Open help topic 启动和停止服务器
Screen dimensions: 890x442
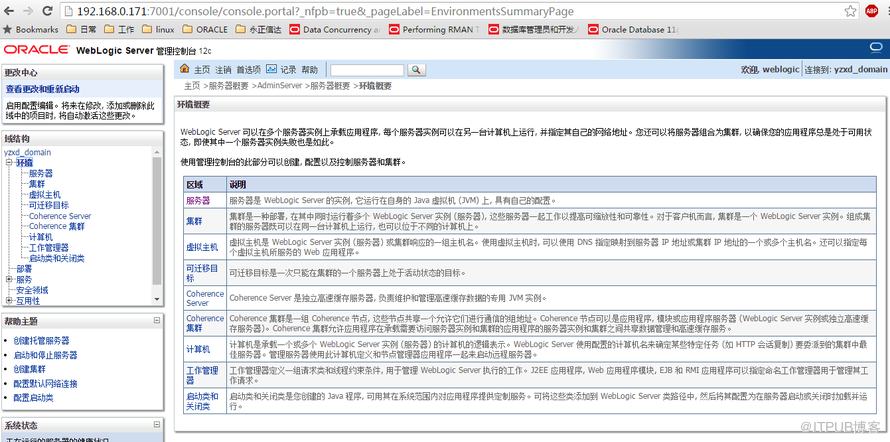point(45,355)
